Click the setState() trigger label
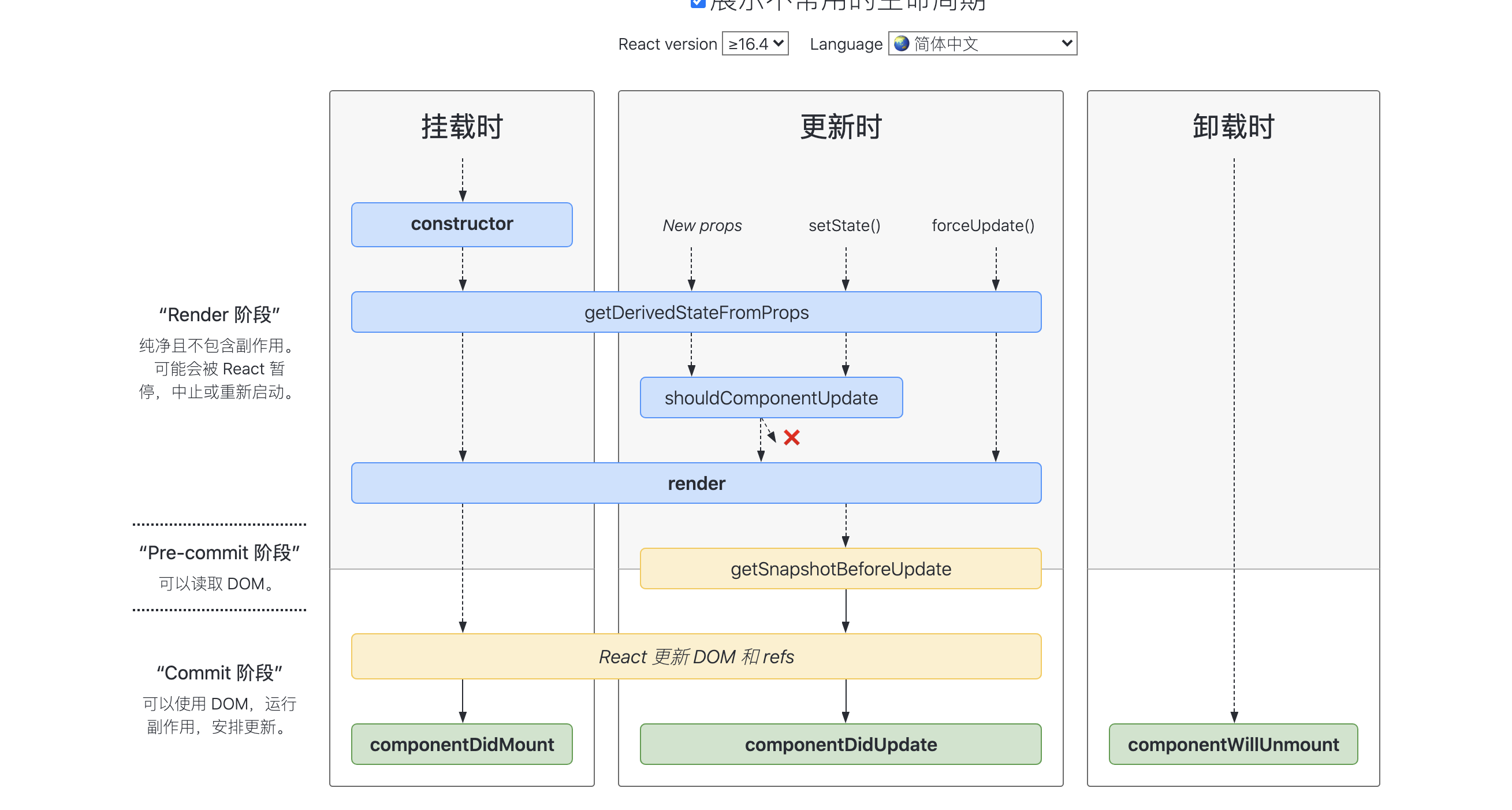Viewport: 1512px width, 810px height. (844, 225)
